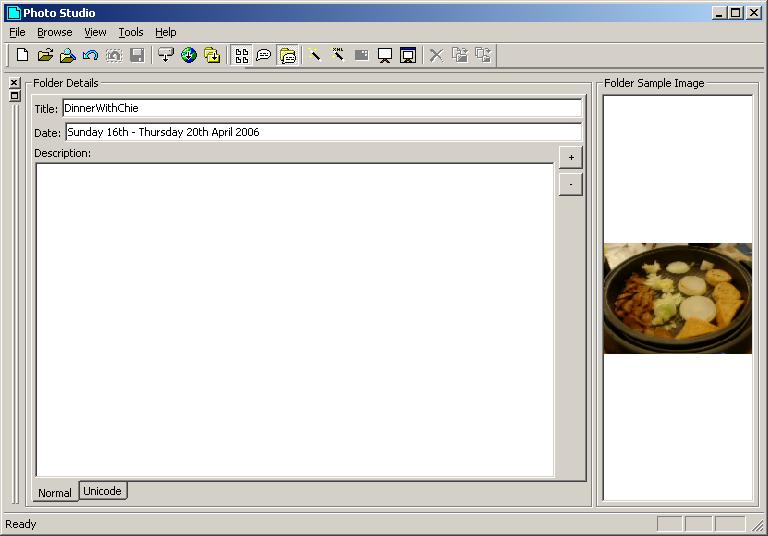Screen dimensions: 768x536
Task: Click the dark full-screen slideshow icon
Action: tap(408, 55)
